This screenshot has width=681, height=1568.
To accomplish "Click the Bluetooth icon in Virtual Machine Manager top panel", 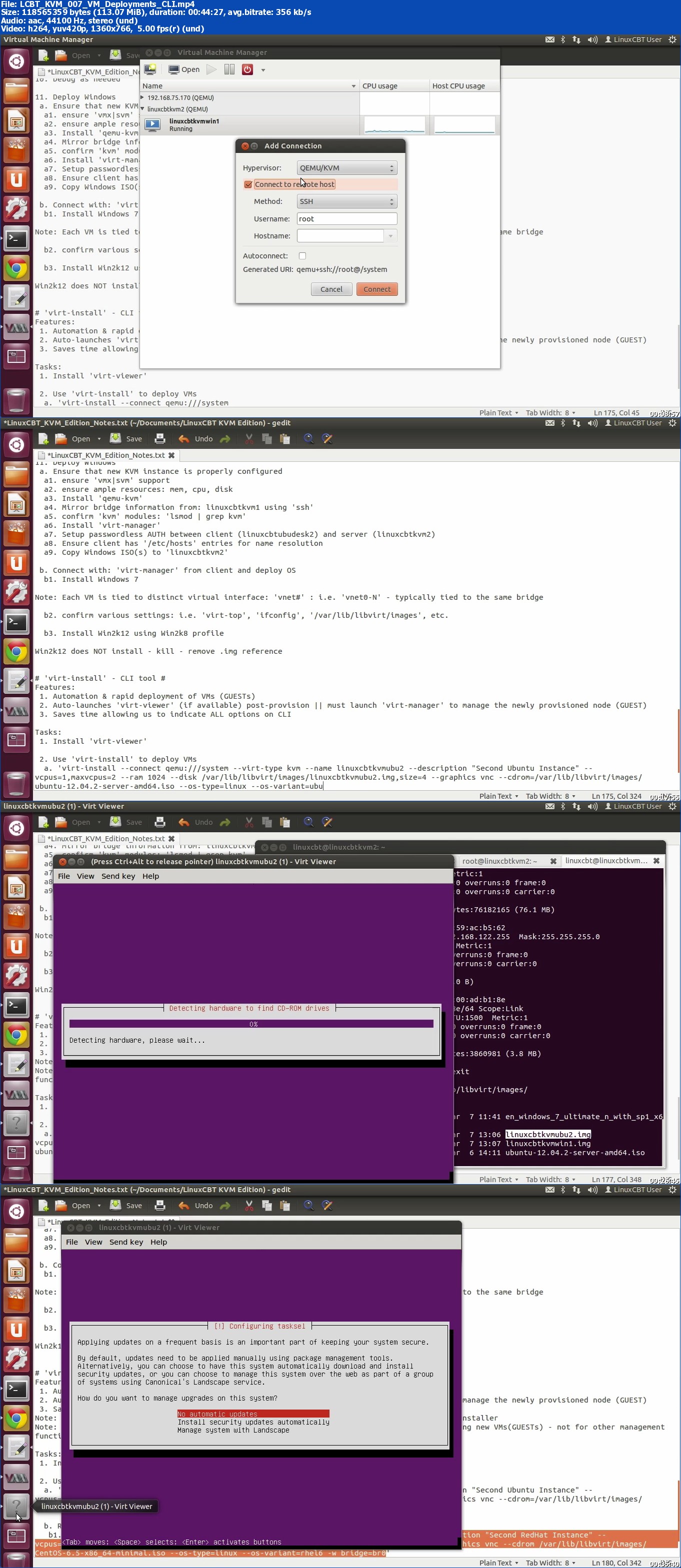I will pos(563,39).
